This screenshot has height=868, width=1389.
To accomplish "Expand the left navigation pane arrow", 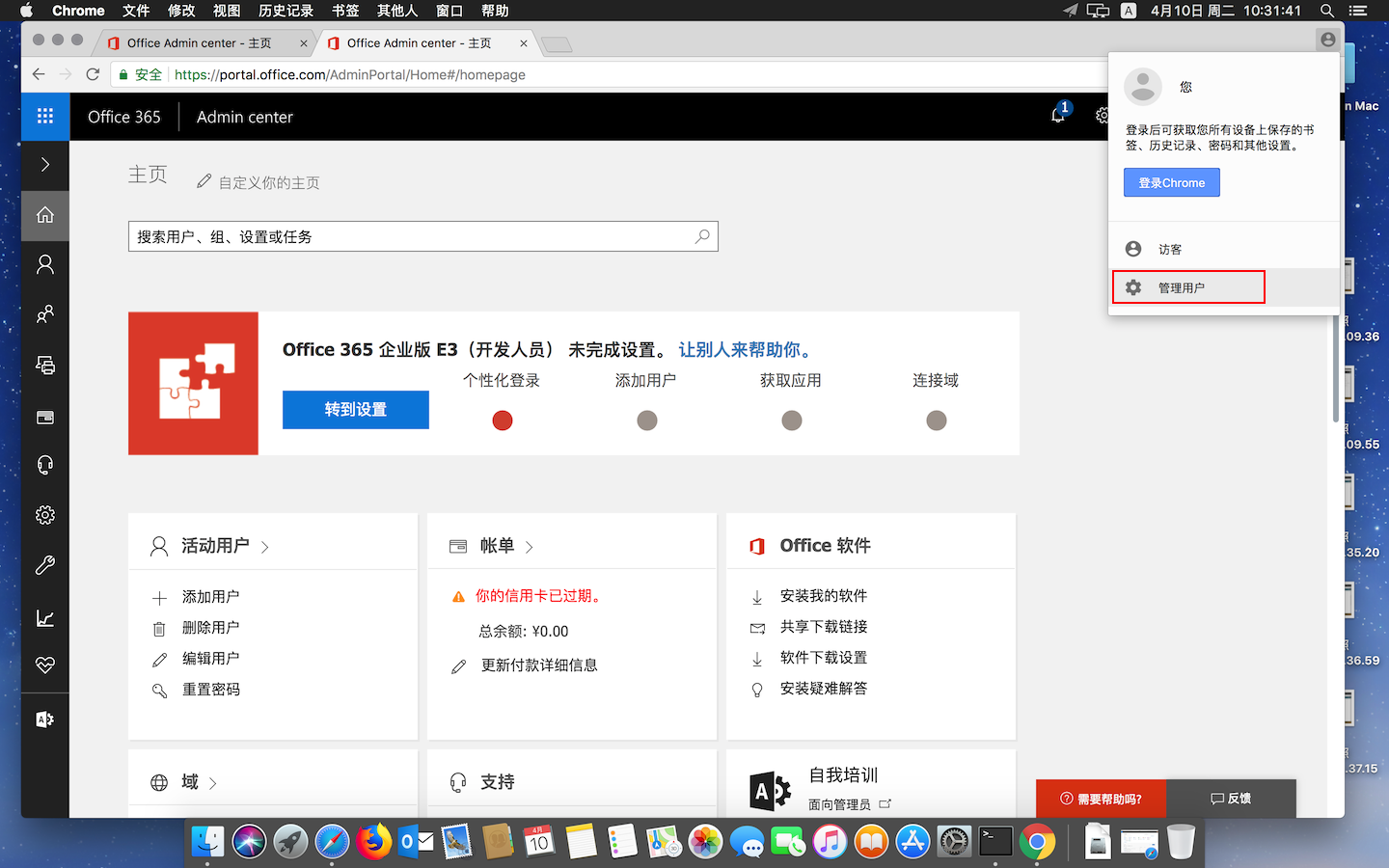I will coord(45,165).
